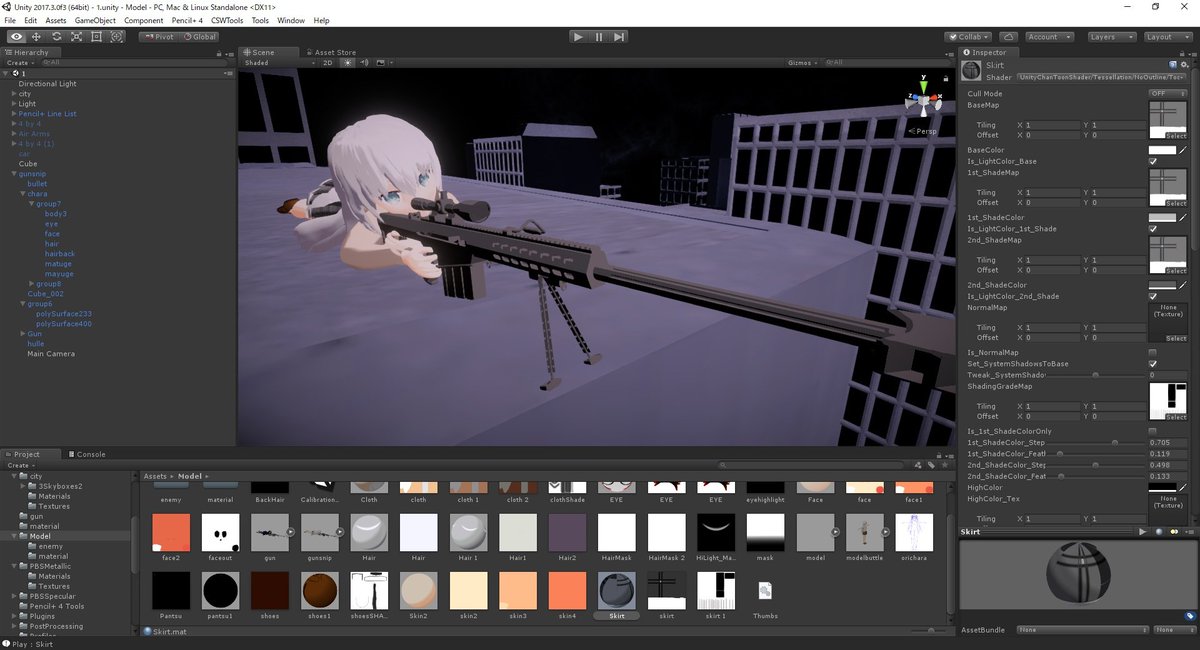This screenshot has height=650, width=1200.
Task: Toggle Pivot handle position button
Action: 159,37
